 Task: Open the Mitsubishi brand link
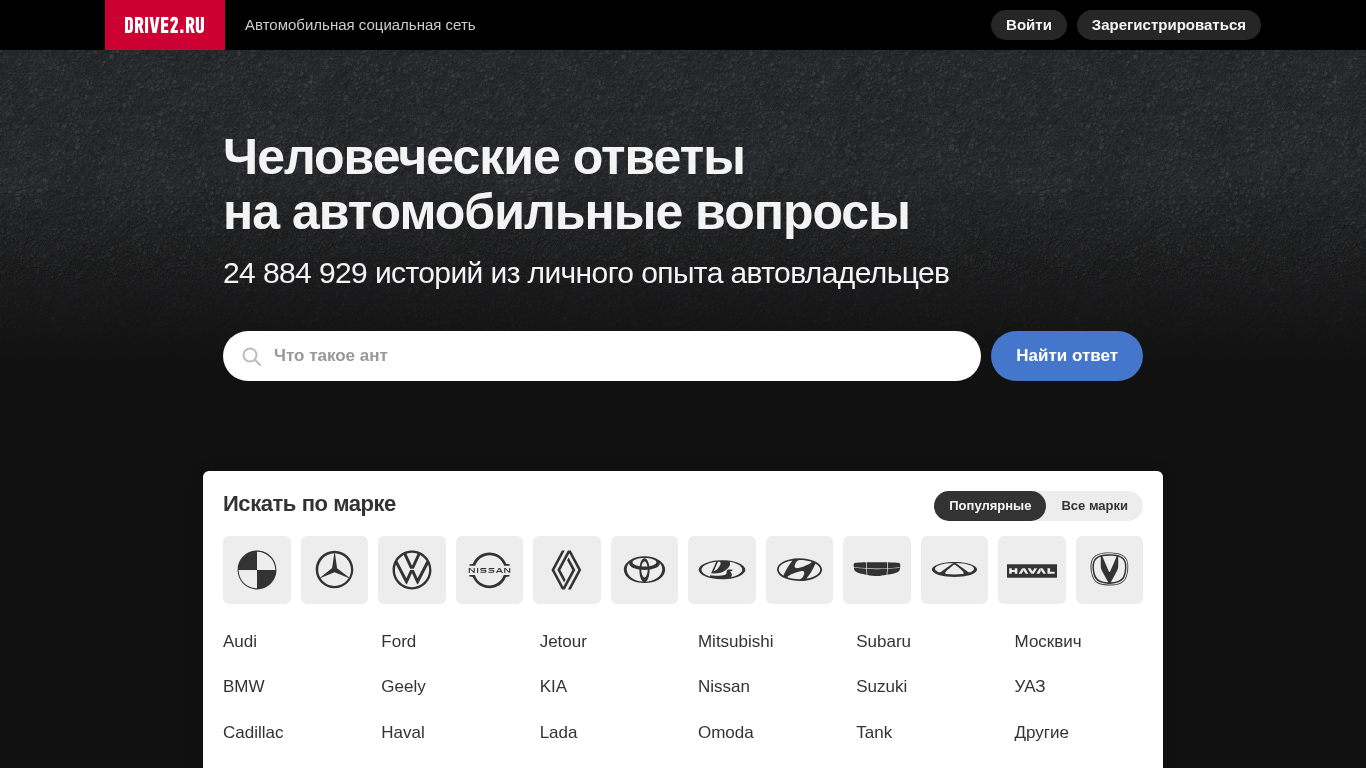736,642
